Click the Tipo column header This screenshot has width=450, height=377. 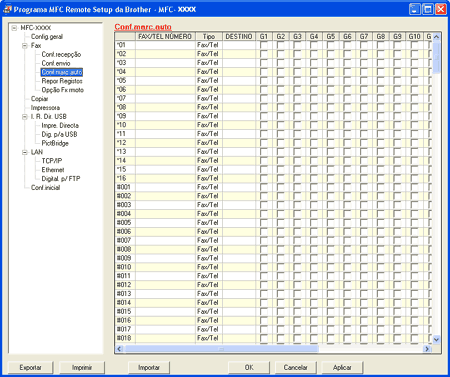pos(209,37)
